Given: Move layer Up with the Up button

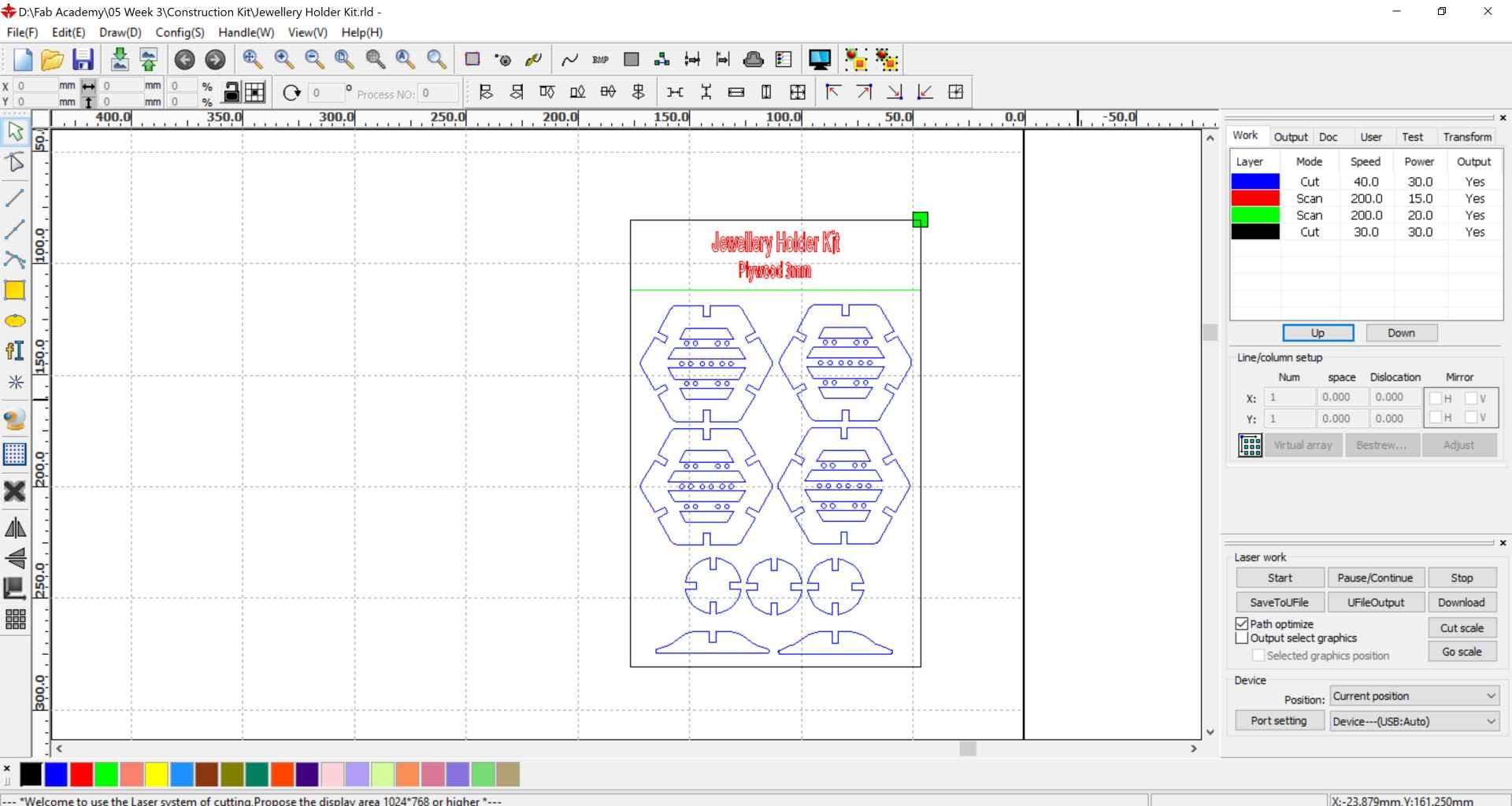Looking at the screenshot, I should click(x=1317, y=333).
